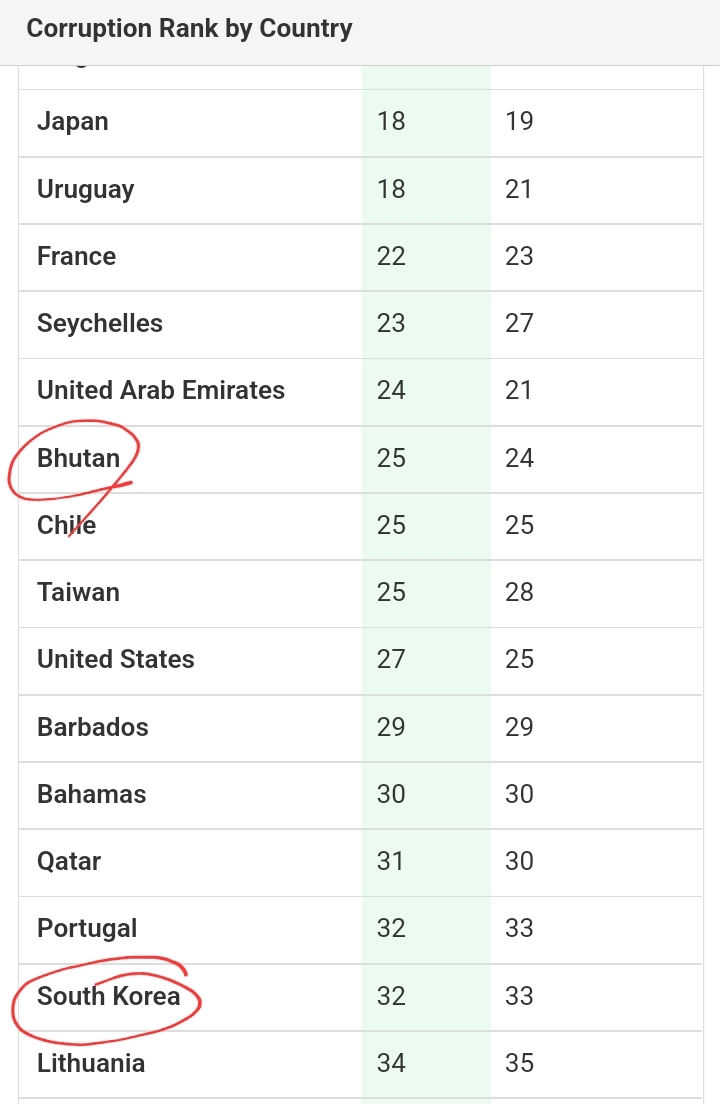Select Barbados in the ranking table
The image size is (720, 1104).
point(92,727)
